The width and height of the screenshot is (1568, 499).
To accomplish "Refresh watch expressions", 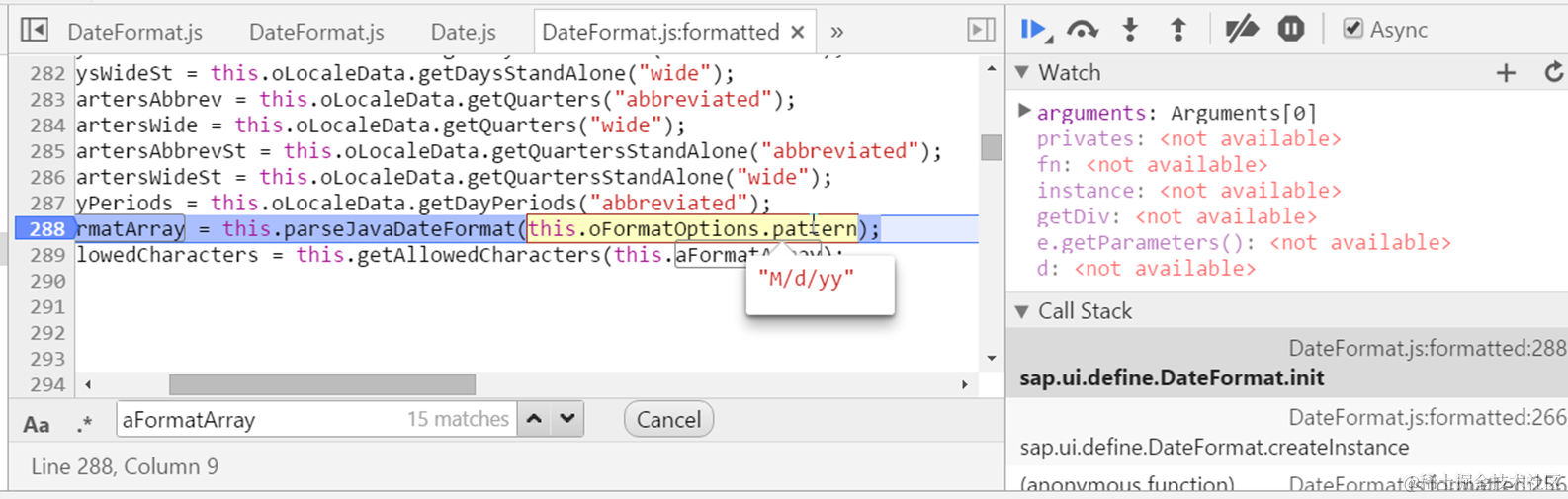I will pos(1554,72).
